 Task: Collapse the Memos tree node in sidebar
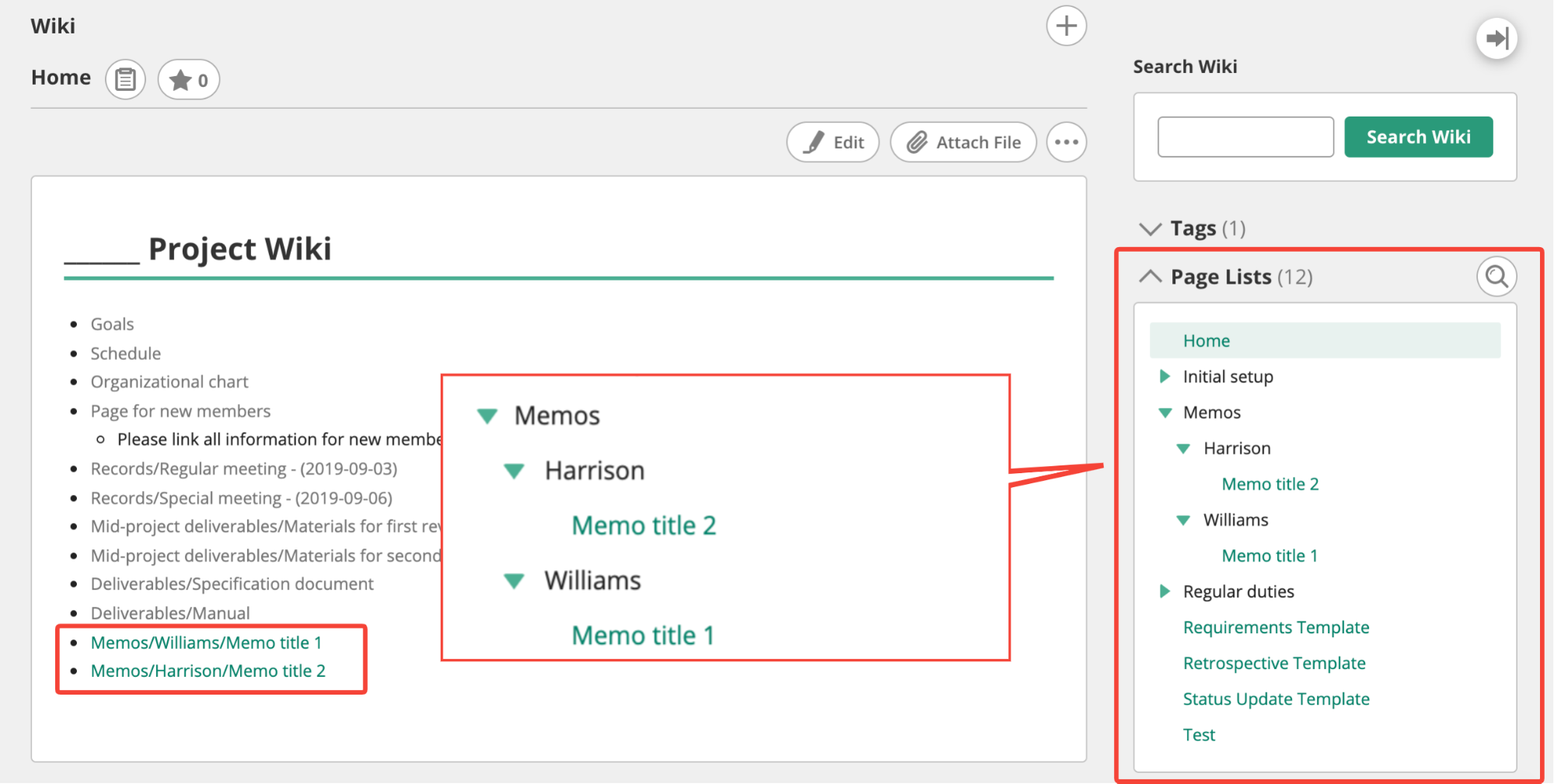coord(1165,413)
